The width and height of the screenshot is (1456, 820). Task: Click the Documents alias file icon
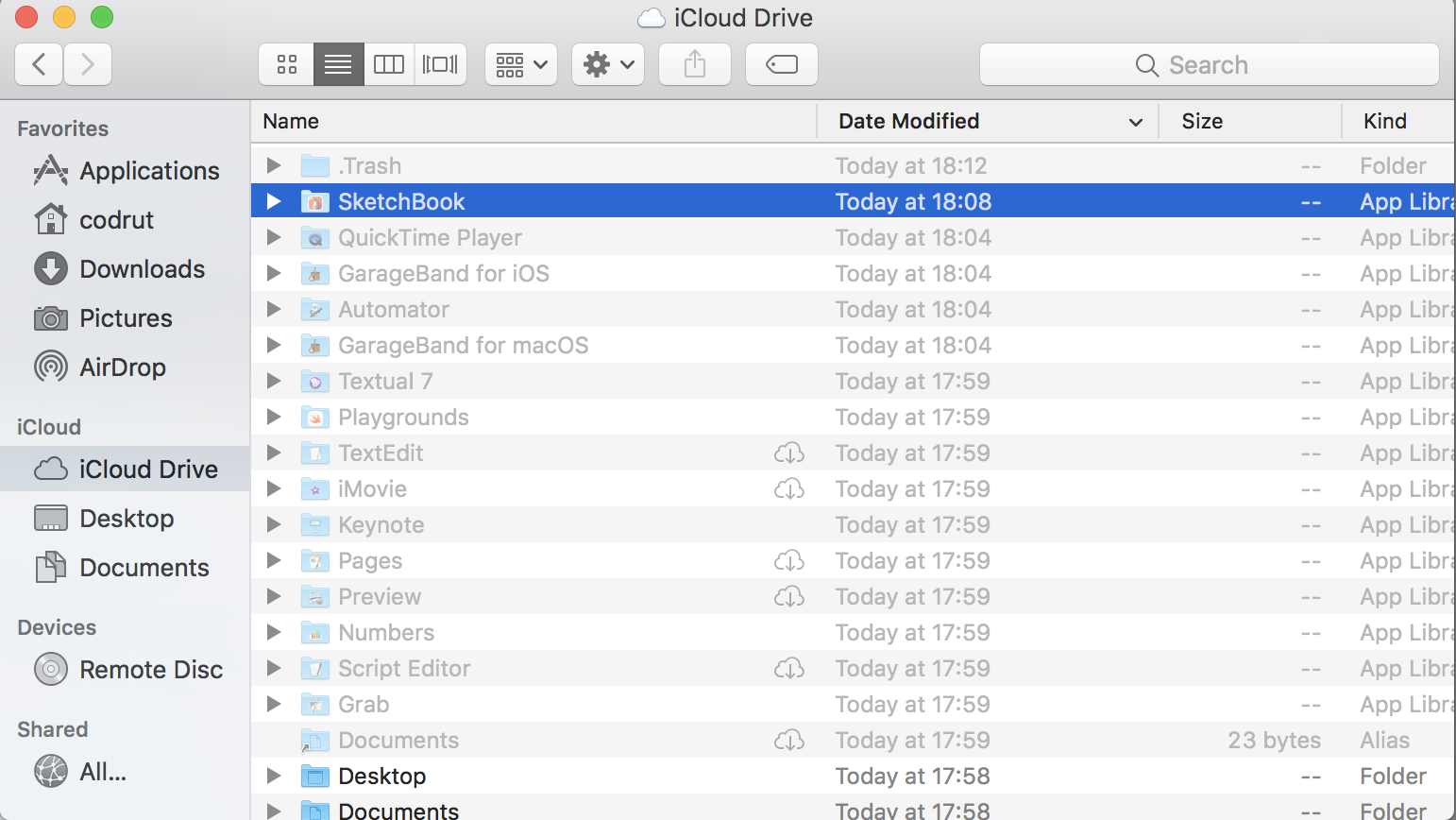click(x=315, y=740)
